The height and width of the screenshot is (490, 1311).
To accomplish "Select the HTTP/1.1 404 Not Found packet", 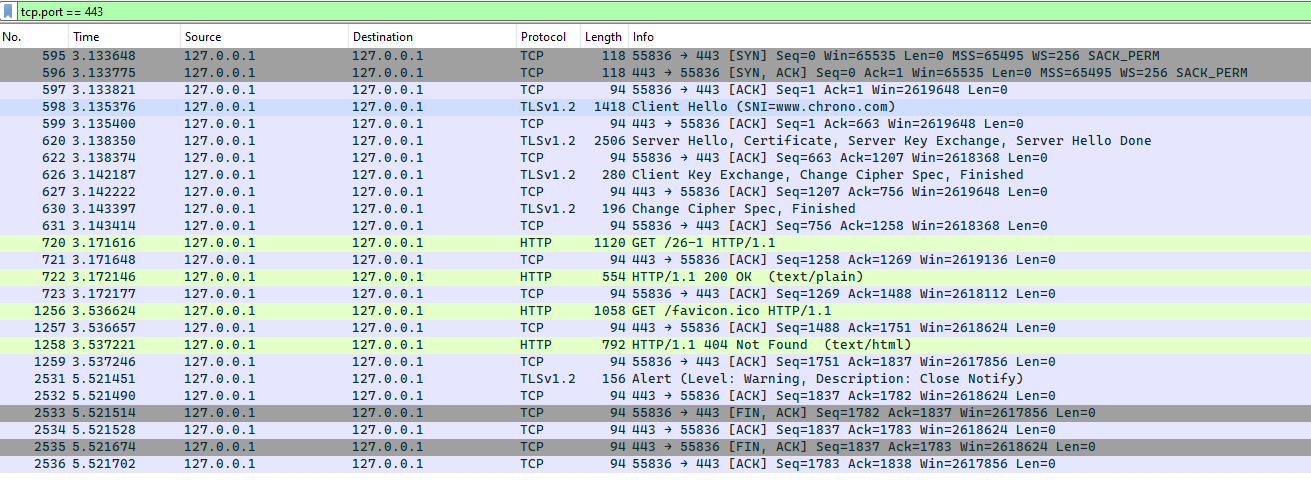I will [x=655, y=345].
